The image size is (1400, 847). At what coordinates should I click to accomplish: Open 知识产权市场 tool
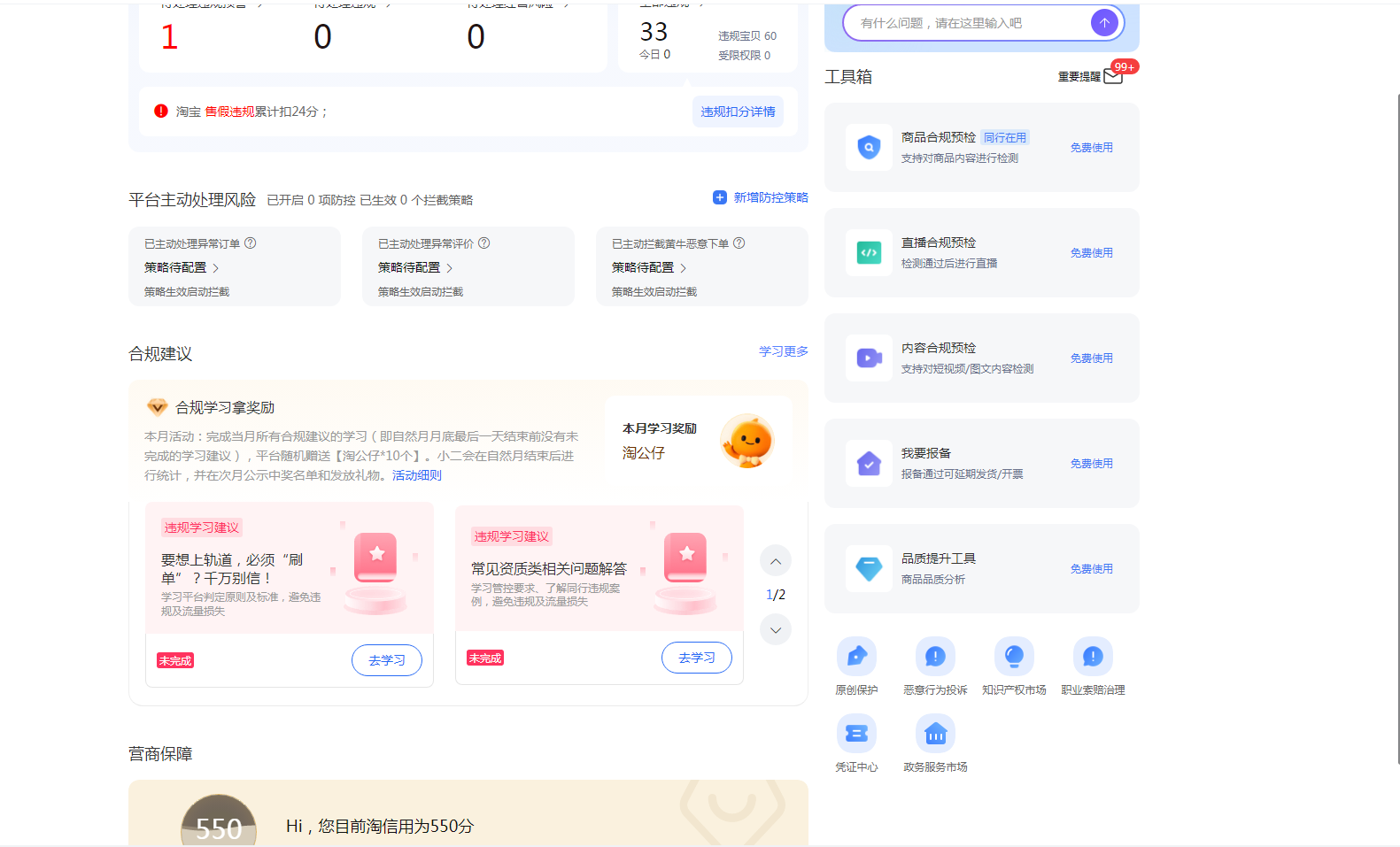pyautogui.click(x=1014, y=666)
